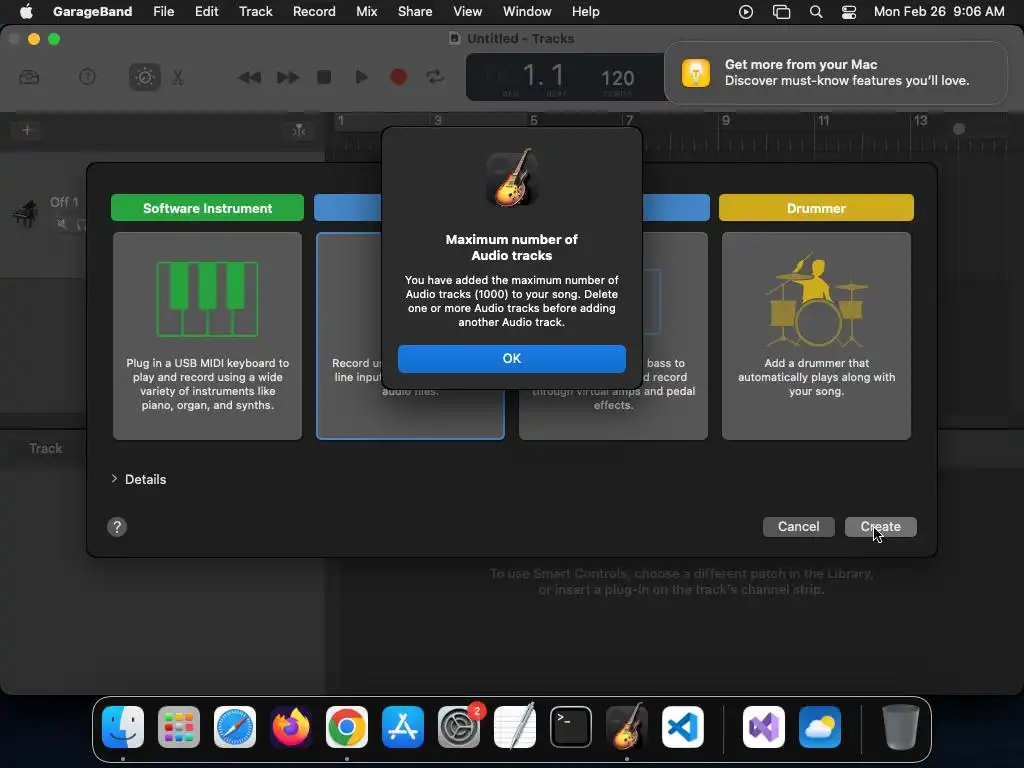The image size is (1024, 768).
Task: Open Control Center in menu bar
Action: pos(848,12)
